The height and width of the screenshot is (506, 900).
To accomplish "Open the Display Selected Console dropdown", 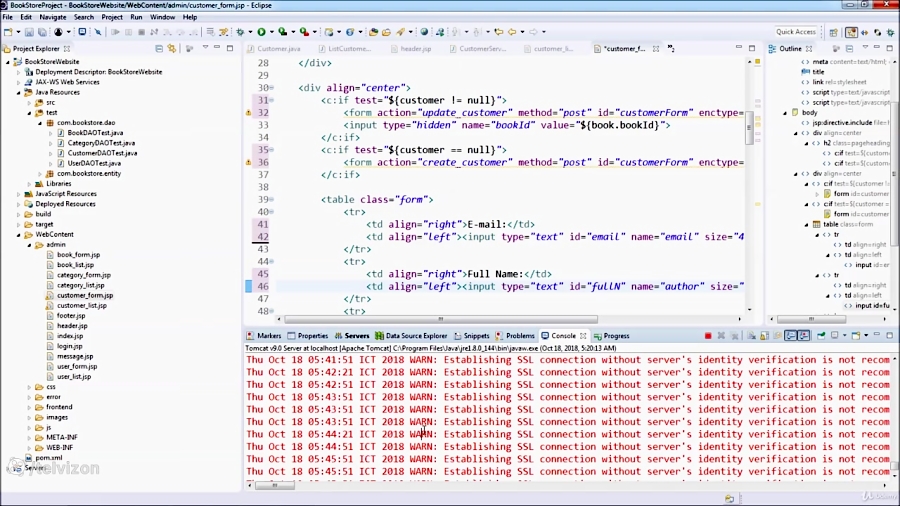I will [844, 336].
